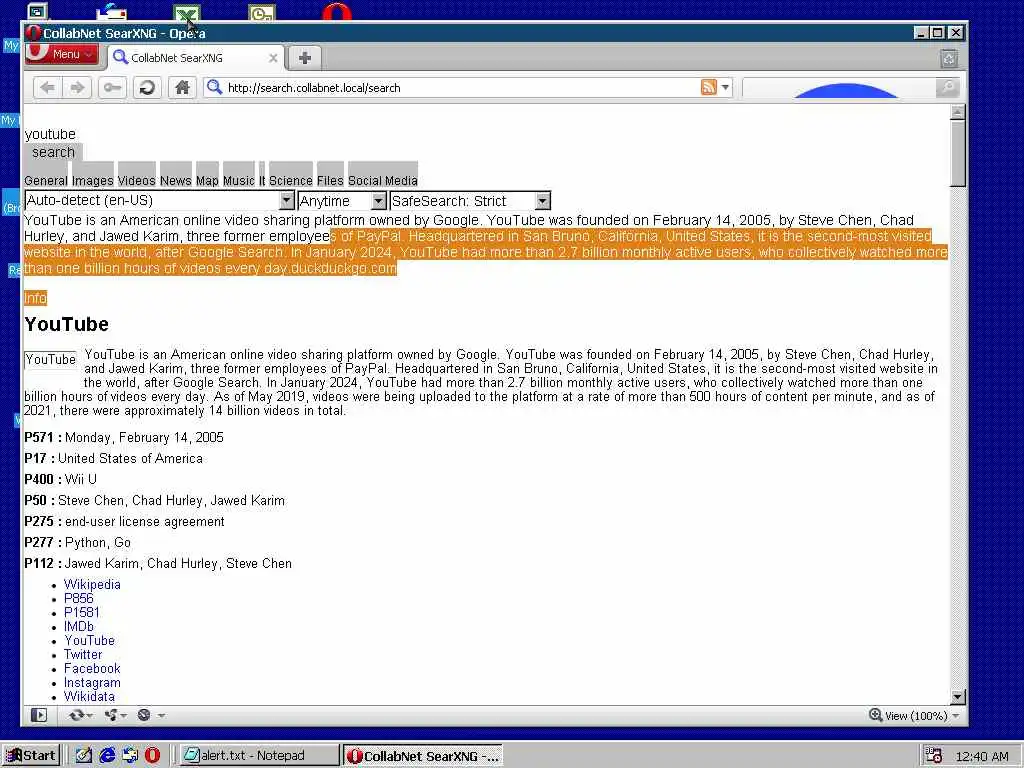Open the Facebook link
This screenshot has width=1024, height=768.
(92, 669)
